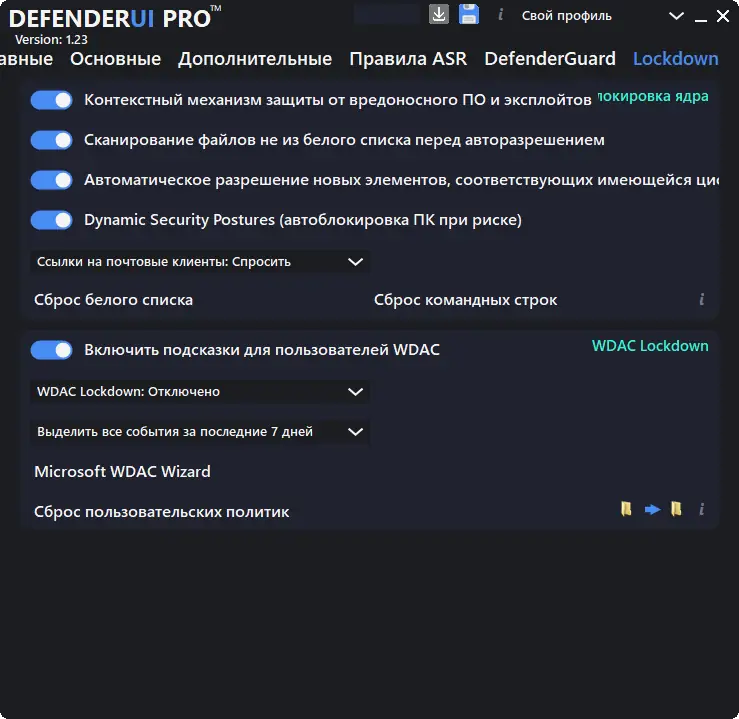739x719 pixels.
Task: Switch to the Правила ASR tab
Action: [408, 59]
